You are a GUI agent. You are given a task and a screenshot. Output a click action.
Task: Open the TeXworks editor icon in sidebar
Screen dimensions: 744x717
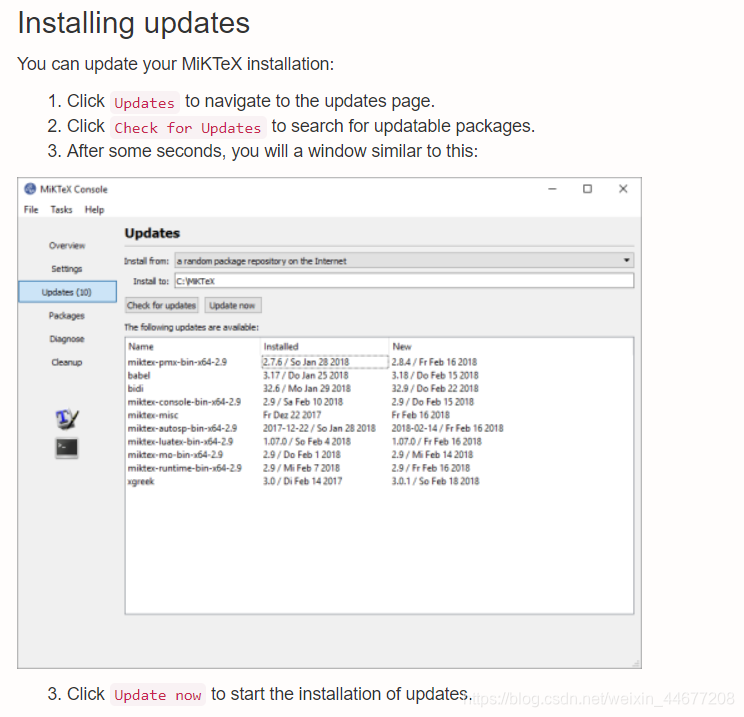[x=67, y=419]
